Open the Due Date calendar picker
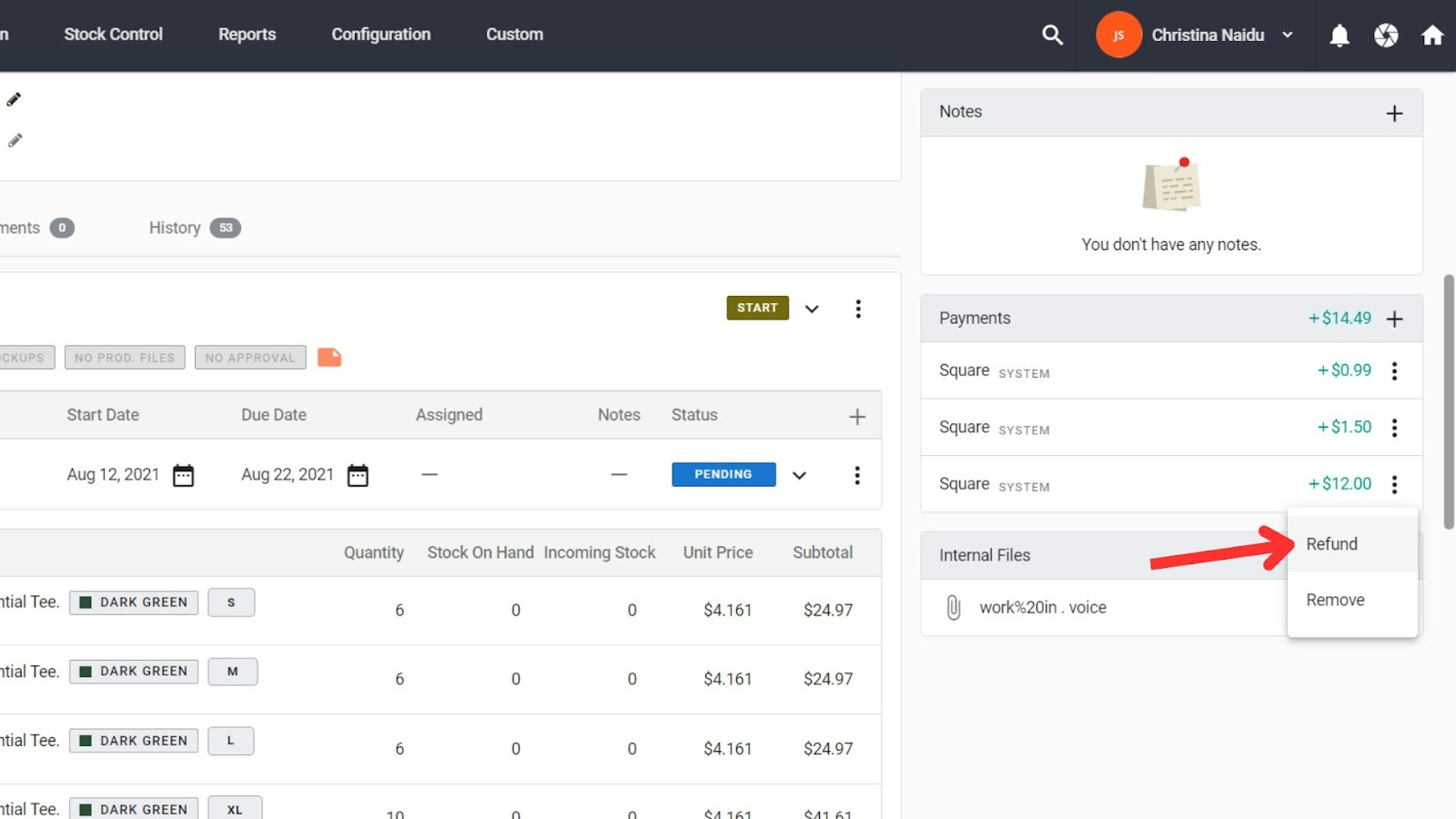The width and height of the screenshot is (1456, 819). pos(358,475)
